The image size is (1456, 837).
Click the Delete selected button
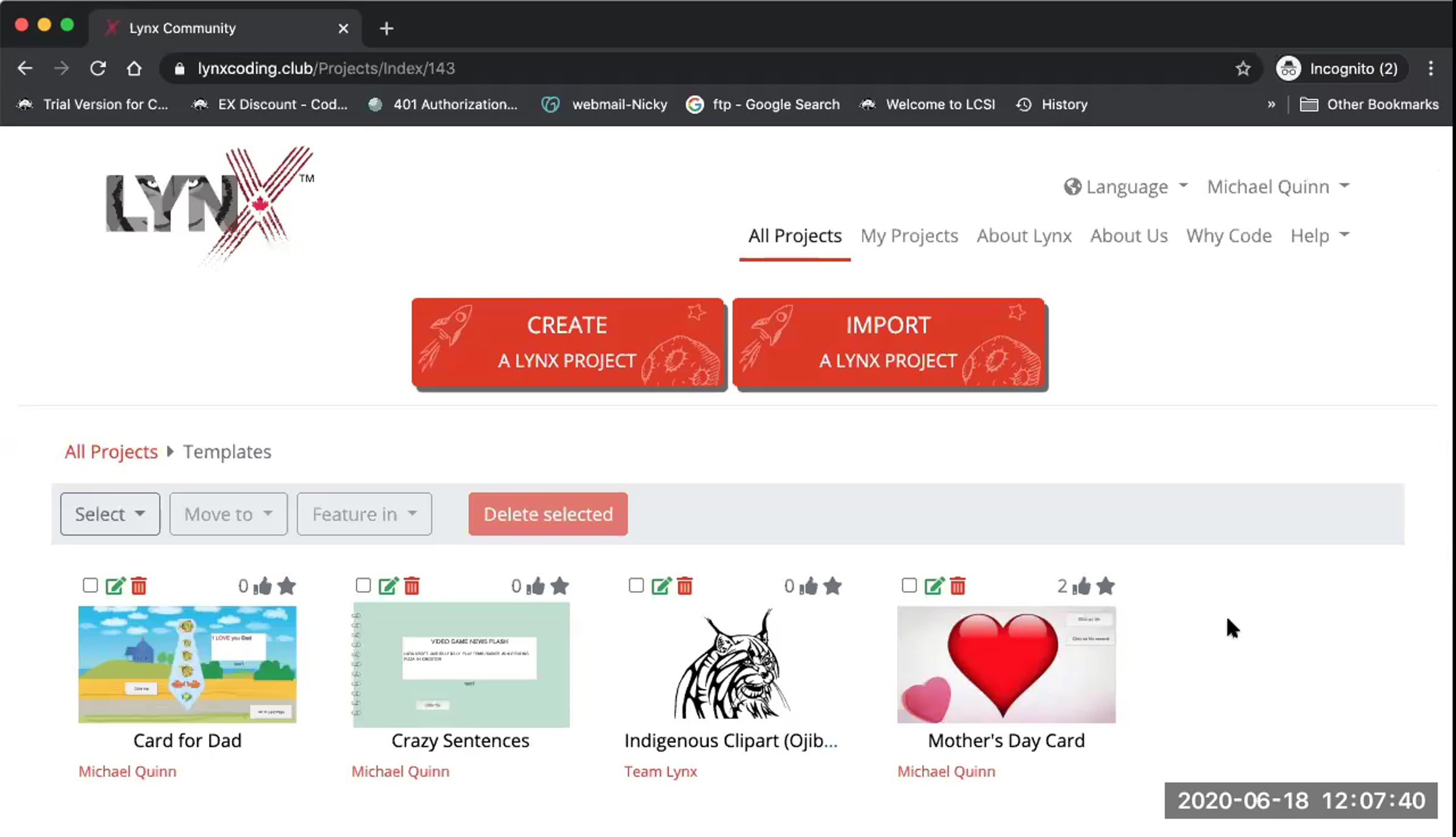coord(548,514)
